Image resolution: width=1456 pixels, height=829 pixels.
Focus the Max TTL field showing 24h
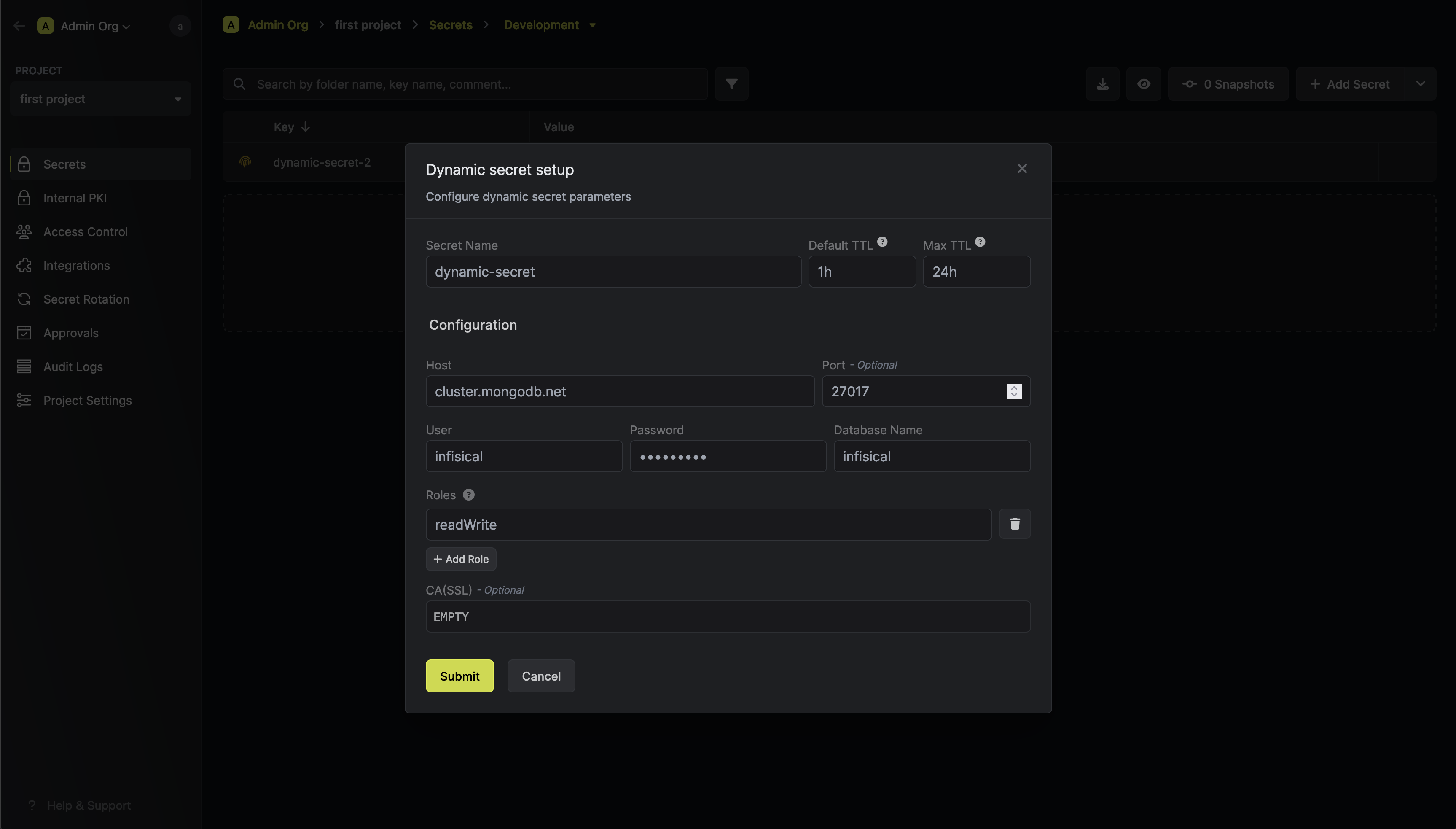(976, 272)
